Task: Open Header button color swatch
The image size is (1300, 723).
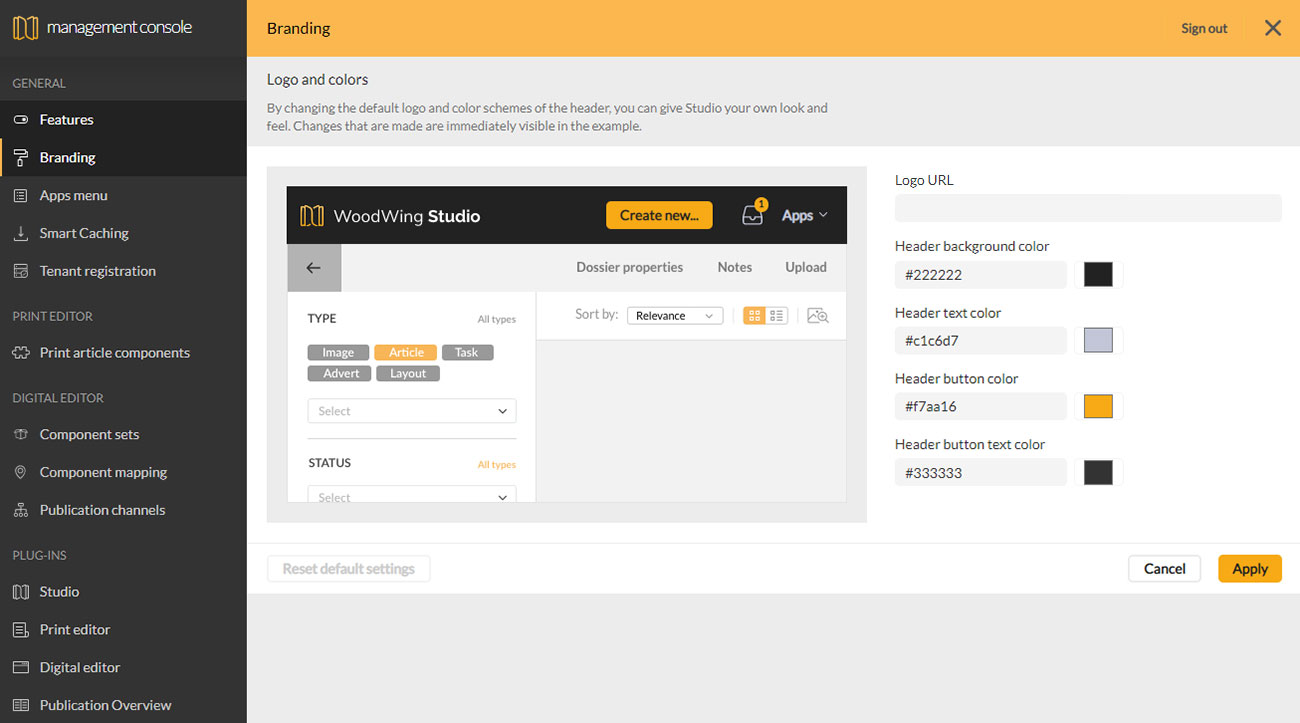Action: click(1098, 407)
